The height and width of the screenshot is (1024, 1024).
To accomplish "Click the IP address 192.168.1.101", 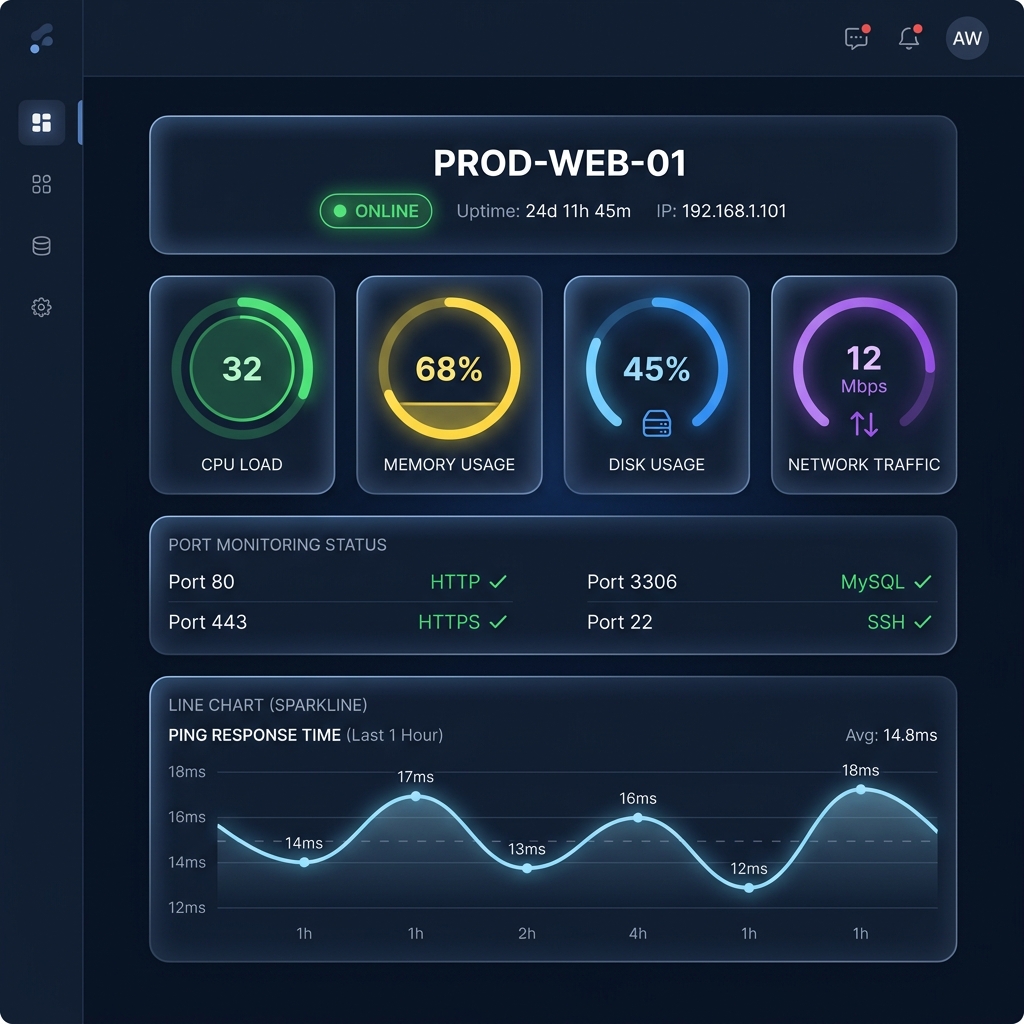I will click(x=733, y=211).
